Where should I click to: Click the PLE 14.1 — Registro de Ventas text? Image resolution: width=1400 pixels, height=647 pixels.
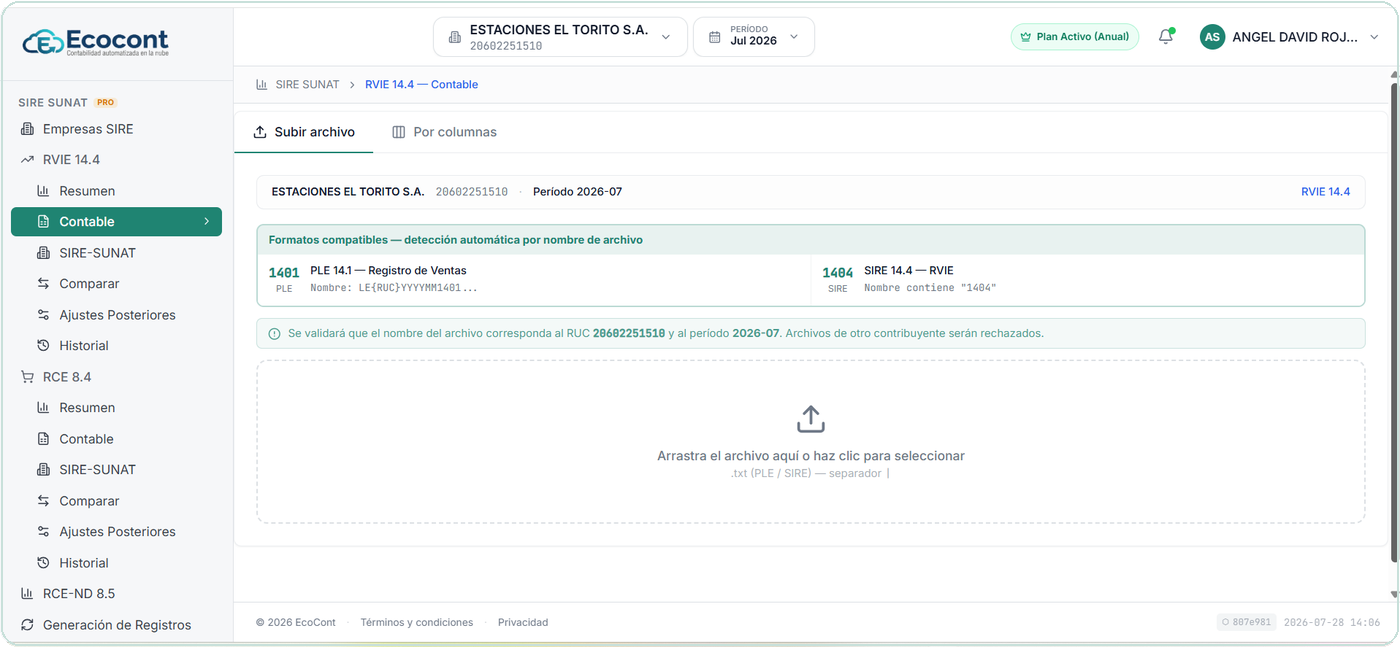tap(388, 271)
